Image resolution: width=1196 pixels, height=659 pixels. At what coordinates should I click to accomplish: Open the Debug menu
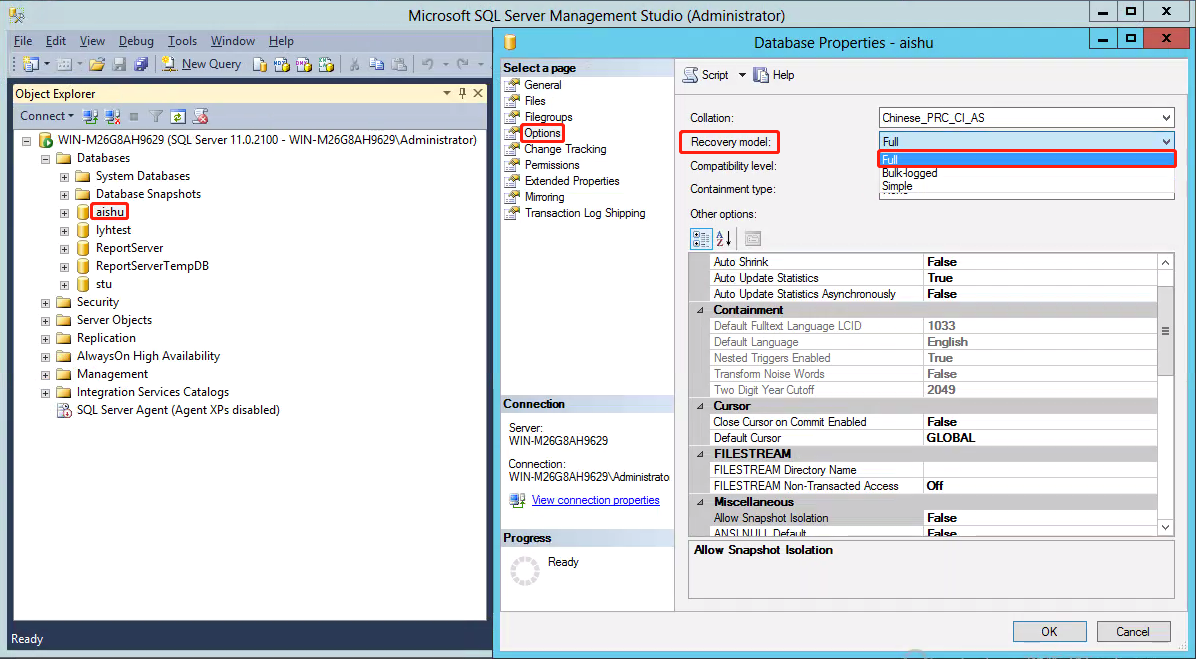coord(137,41)
